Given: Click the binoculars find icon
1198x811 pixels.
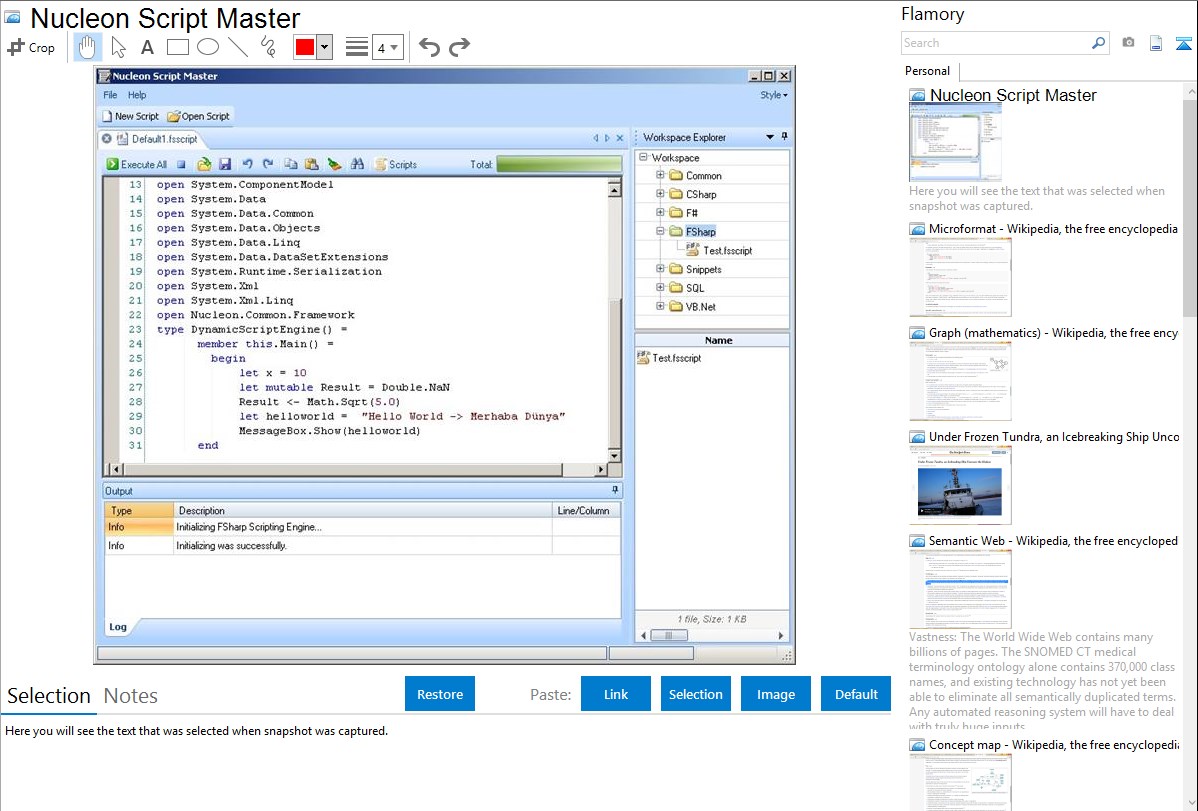Looking at the screenshot, I should click(x=357, y=164).
